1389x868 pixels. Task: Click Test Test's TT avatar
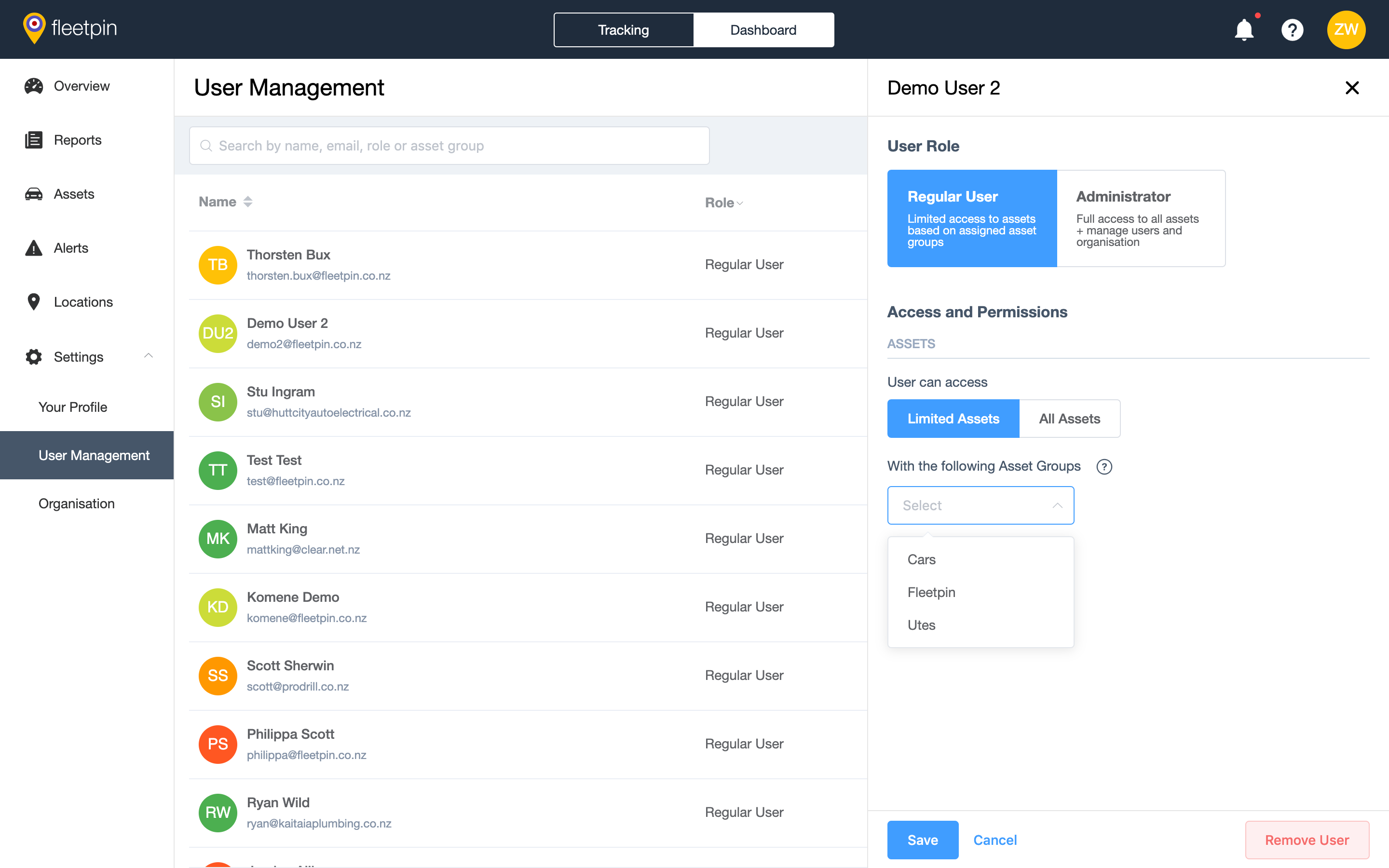point(218,470)
